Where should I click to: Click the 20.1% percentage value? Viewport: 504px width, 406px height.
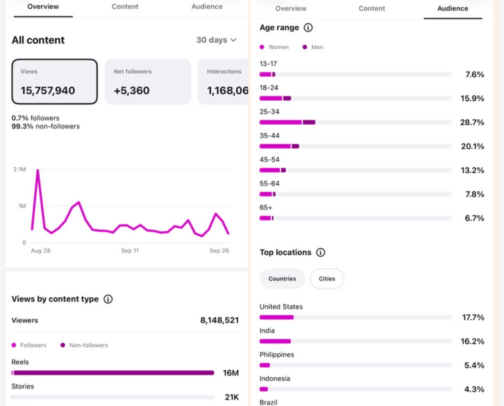click(472, 146)
